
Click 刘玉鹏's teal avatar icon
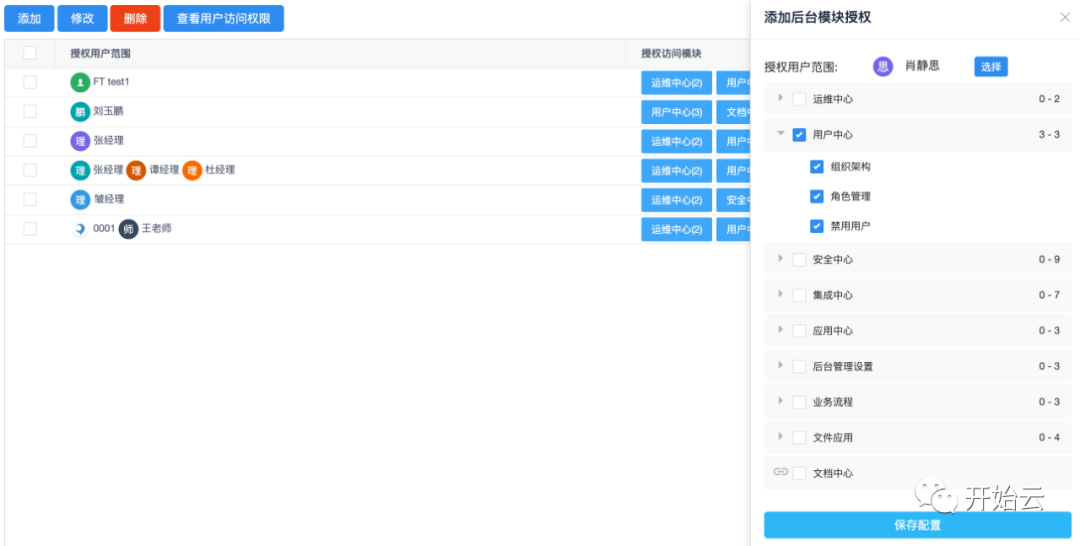tap(80, 112)
